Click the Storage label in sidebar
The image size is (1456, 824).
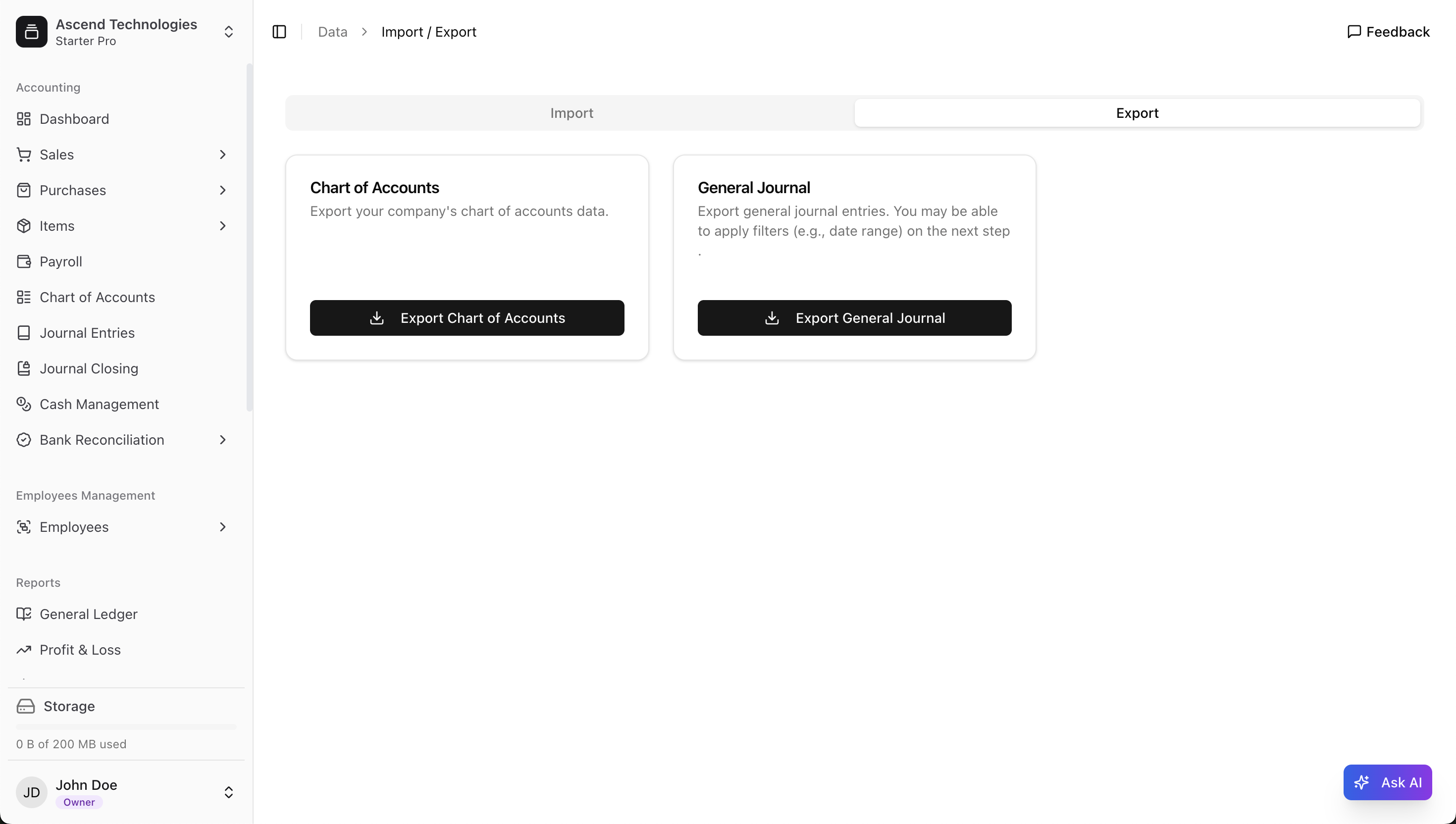tap(69, 706)
